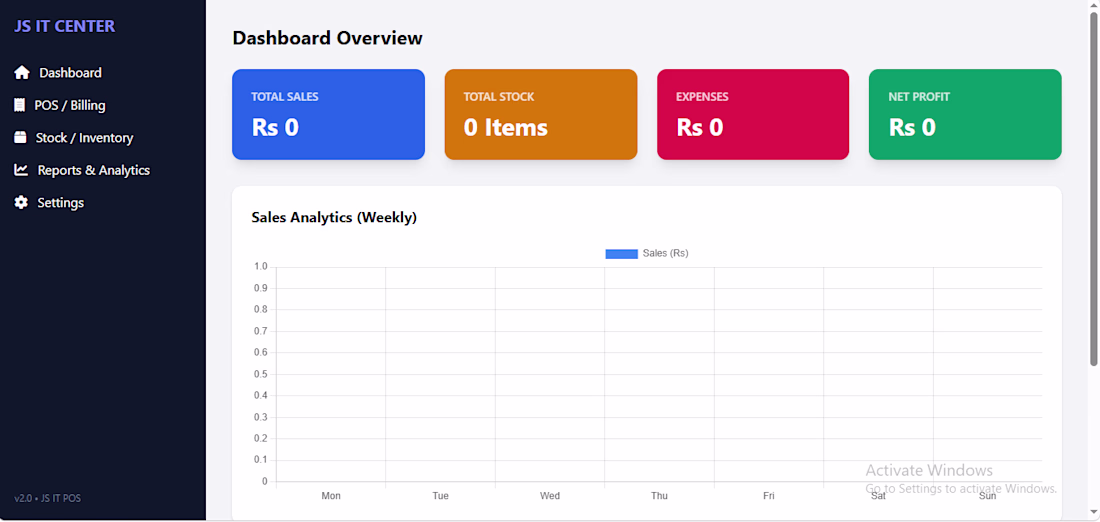The image size is (1100, 522).
Task: Click the Sales (Rs) legend label
Action: pos(666,253)
